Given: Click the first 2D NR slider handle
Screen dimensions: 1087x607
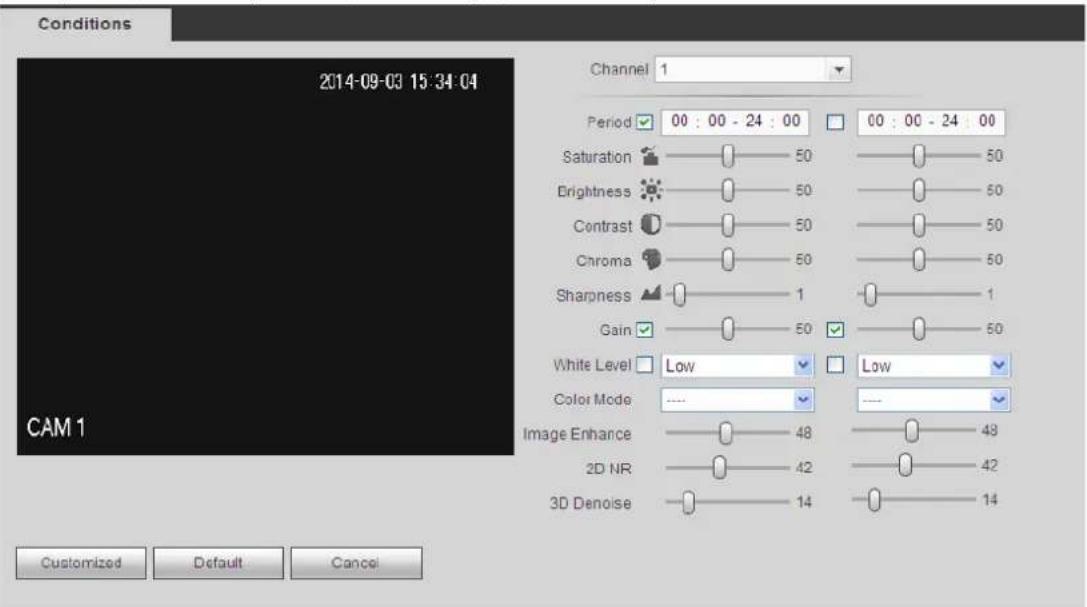Looking at the screenshot, I should (x=720, y=468).
